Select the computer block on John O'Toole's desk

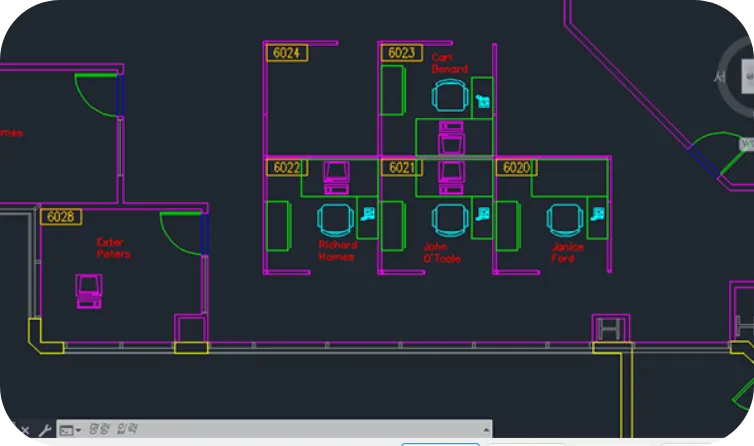tap(451, 178)
